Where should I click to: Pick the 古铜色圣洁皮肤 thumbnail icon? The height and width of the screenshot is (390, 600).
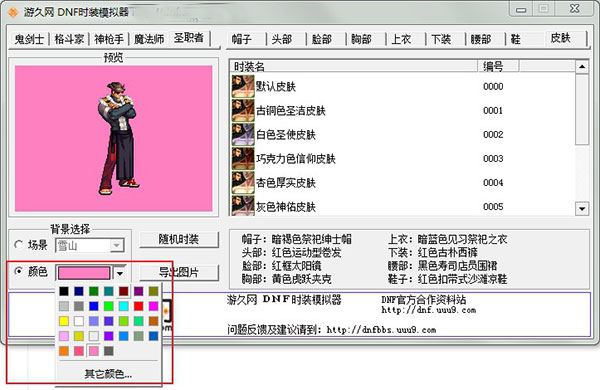243,111
